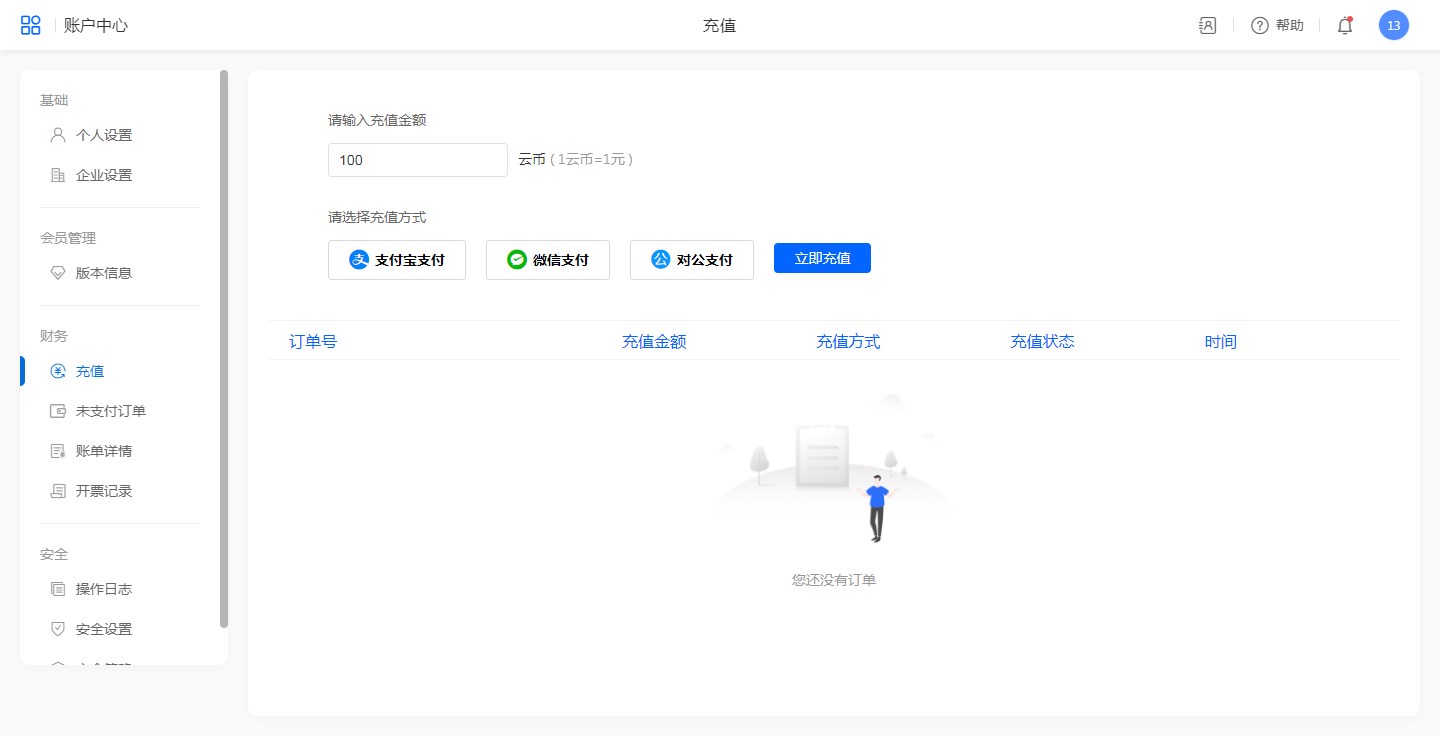The height and width of the screenshot is (736, 1440).
Task: Open the contacts icon in top bar
Action: click(1207, 26)
